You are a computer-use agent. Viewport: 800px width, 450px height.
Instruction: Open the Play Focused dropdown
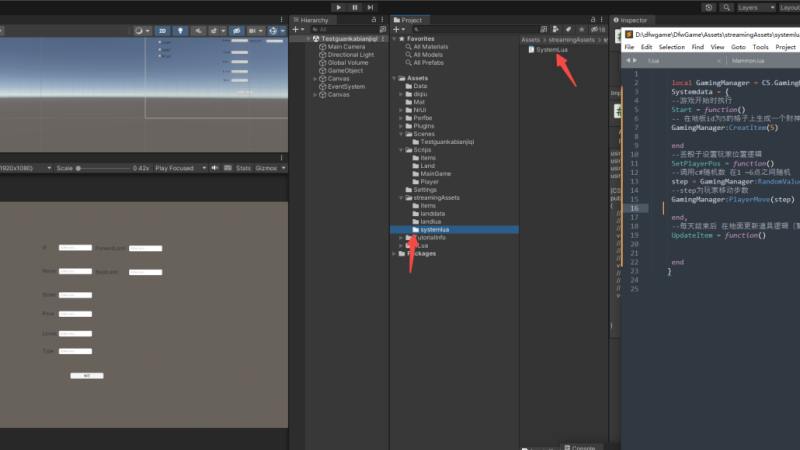[x=181, y=168]
